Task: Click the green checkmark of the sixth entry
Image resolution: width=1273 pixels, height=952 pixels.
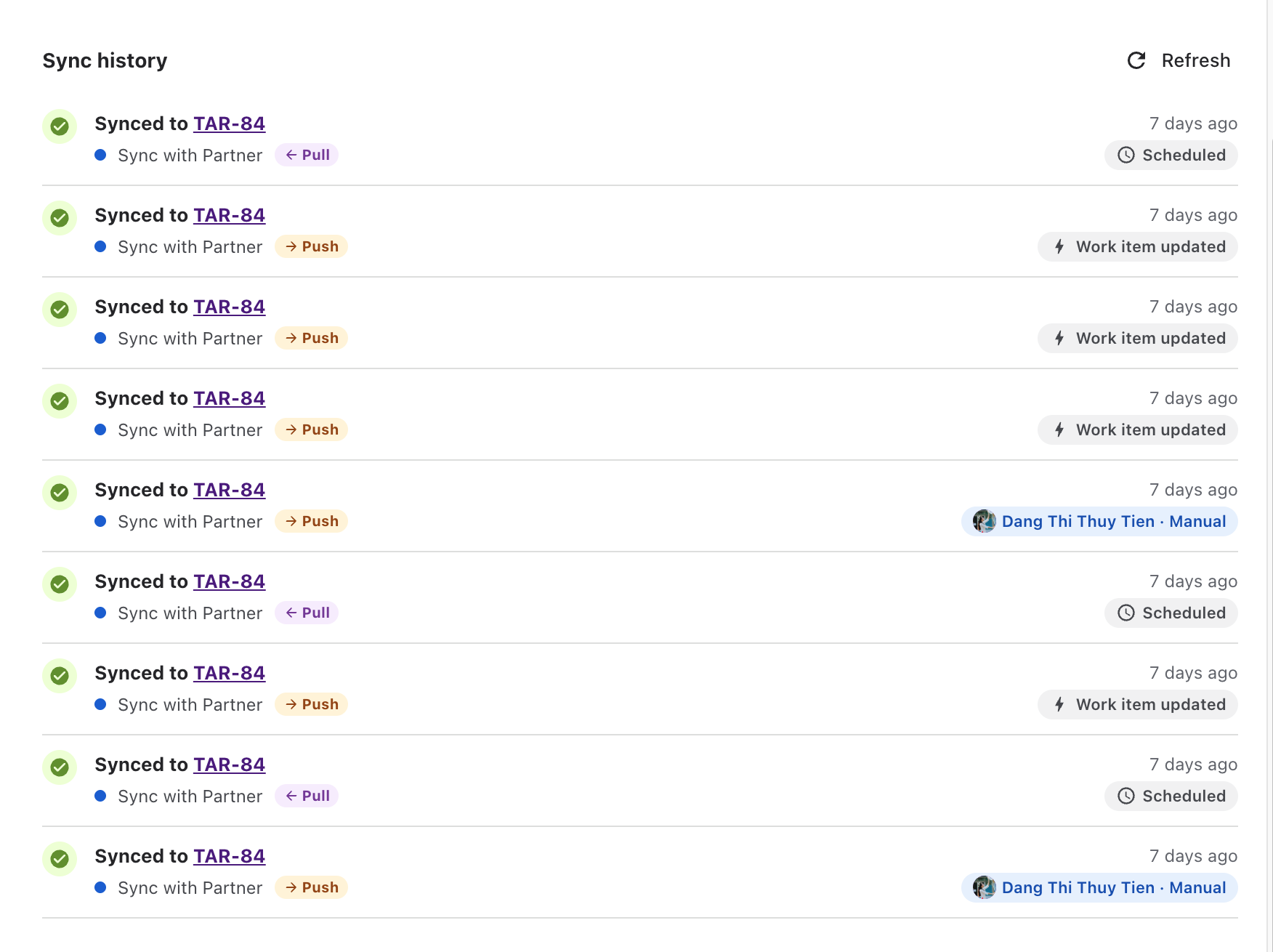Action: pyautogui.click(x=60, y=584)
